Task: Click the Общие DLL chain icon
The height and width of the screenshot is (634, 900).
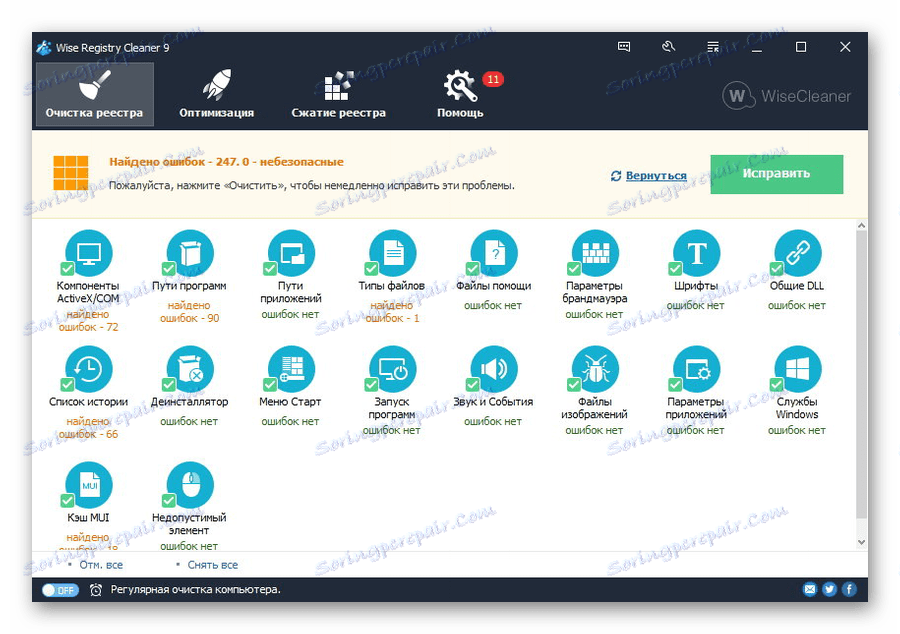Action: [x=798, y=253]
